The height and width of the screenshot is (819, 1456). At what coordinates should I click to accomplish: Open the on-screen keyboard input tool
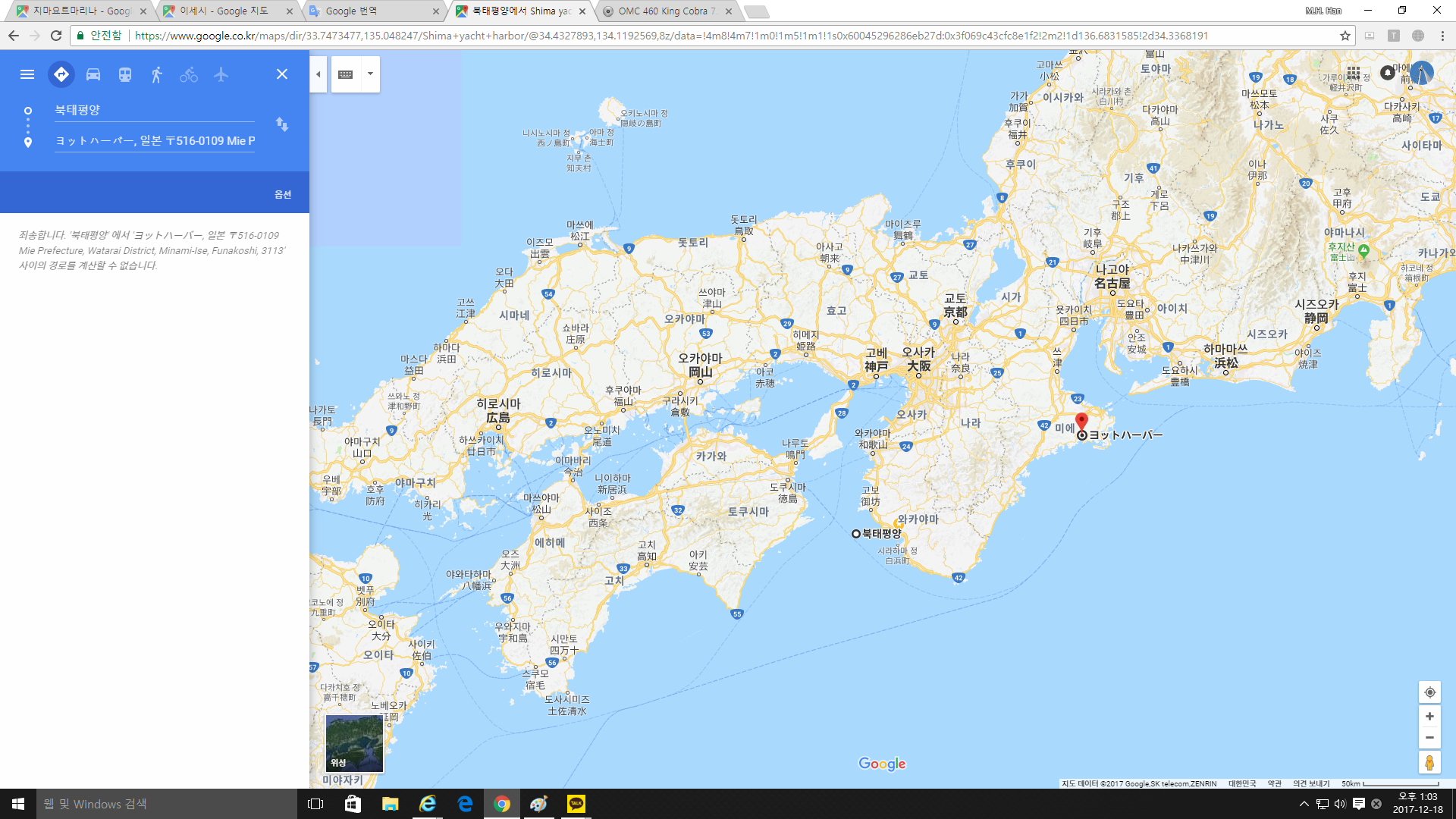point(346,74)
